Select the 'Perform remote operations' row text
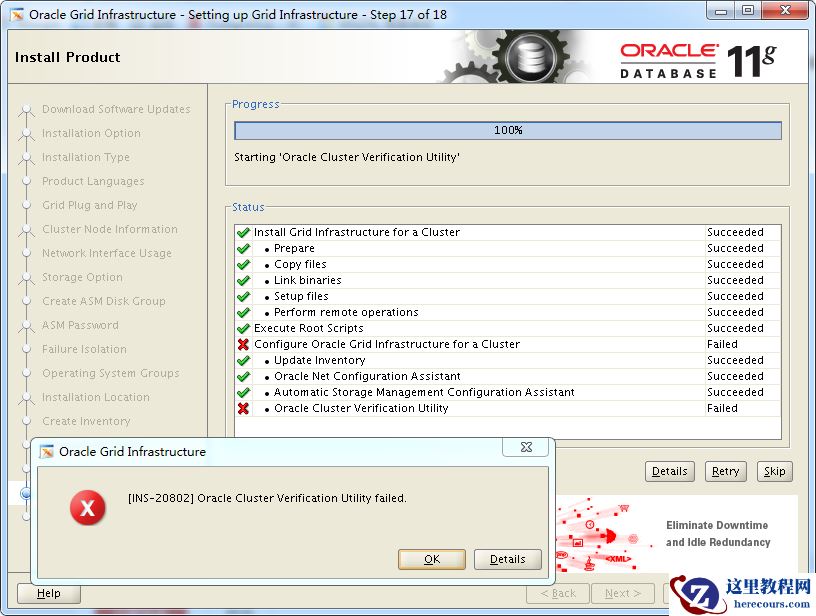 346,313
